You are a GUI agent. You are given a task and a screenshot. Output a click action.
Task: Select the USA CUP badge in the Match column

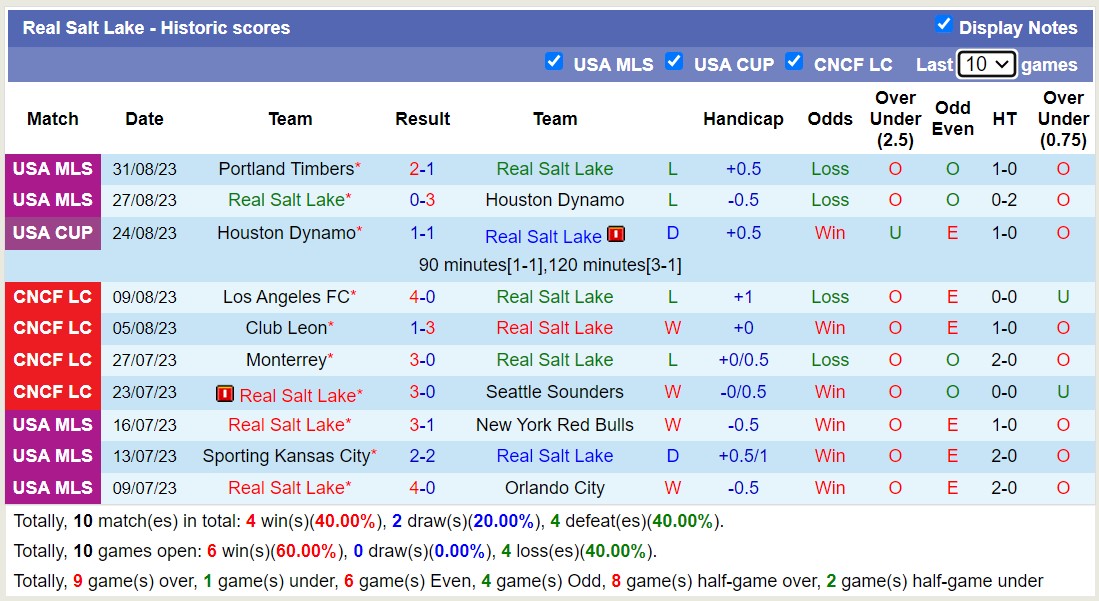52,233
